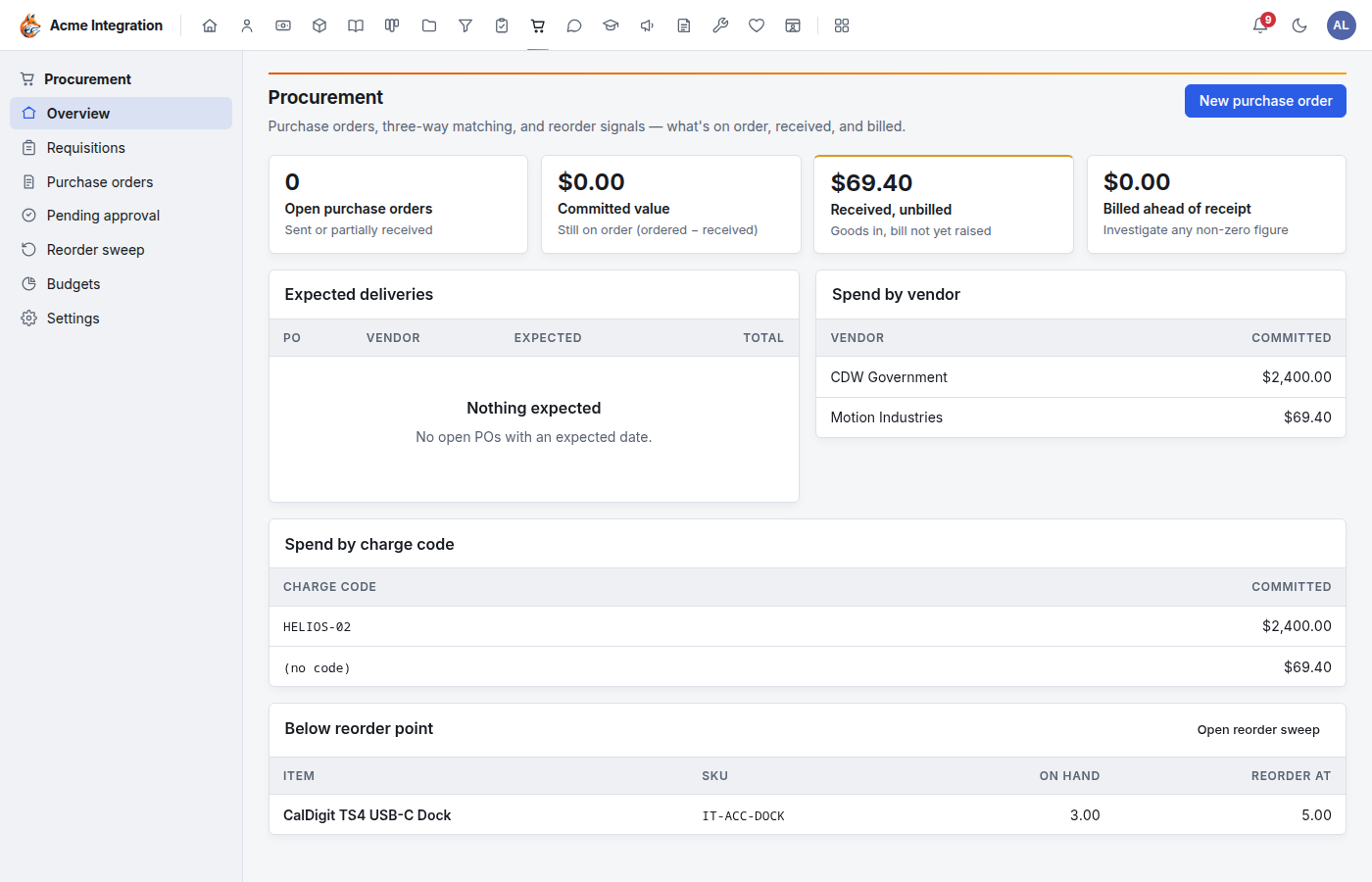Click the Motion Industries vendor row

(x=1081, y=417)
